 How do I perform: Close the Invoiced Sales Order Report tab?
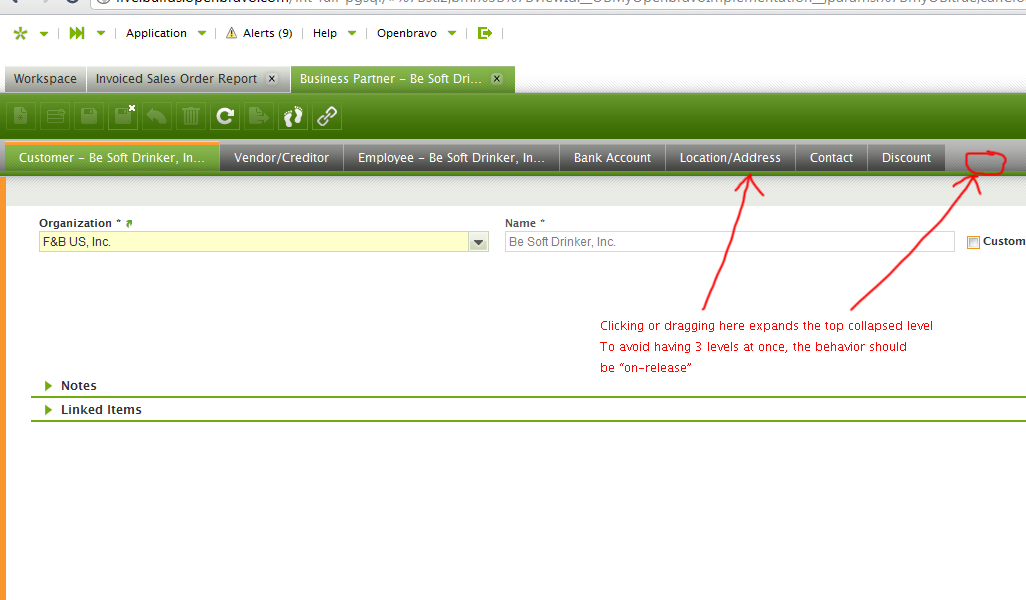point(272,79)
